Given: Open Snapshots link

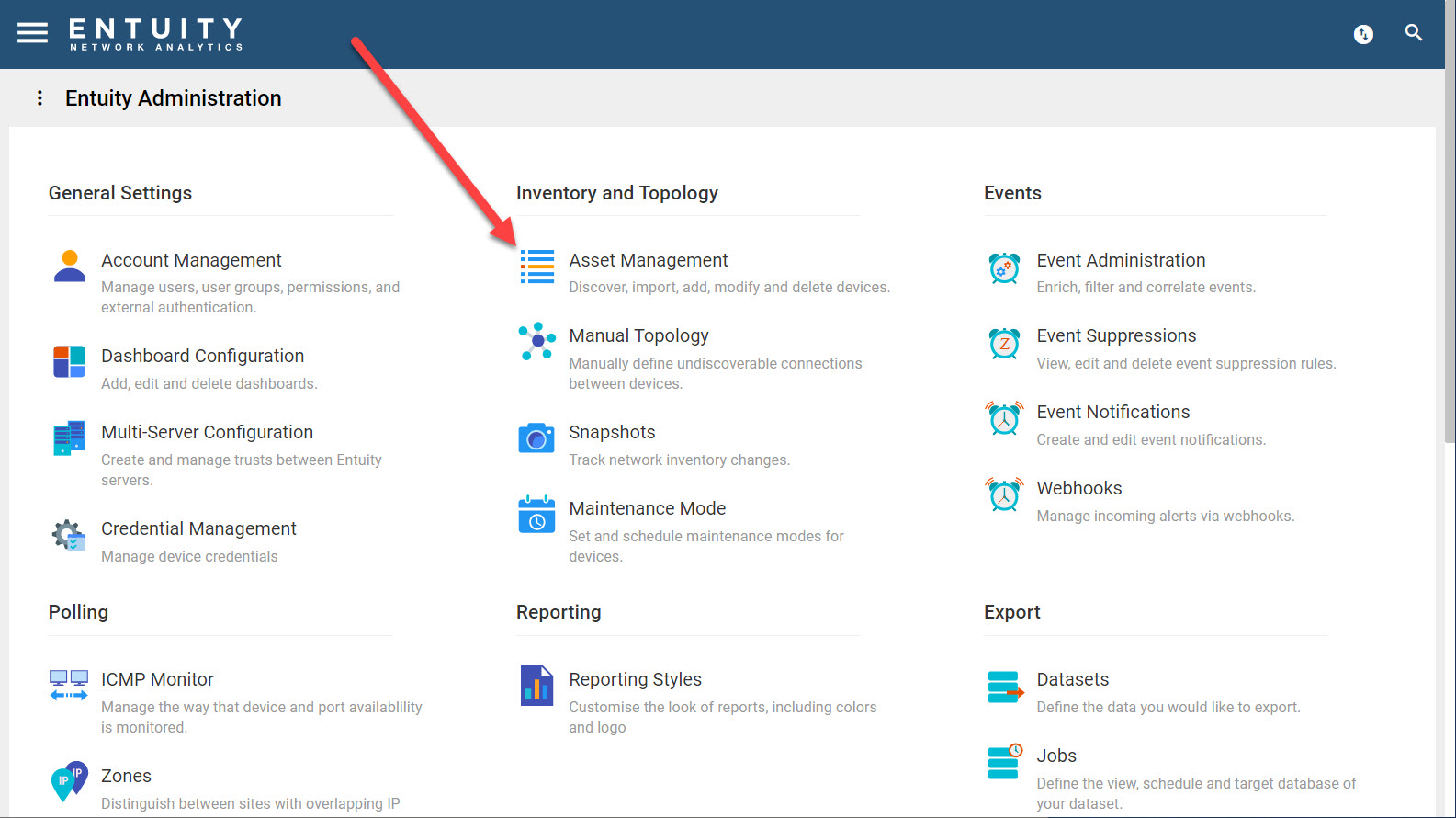Looking at the screenshot, I should [x=612, y=432].
